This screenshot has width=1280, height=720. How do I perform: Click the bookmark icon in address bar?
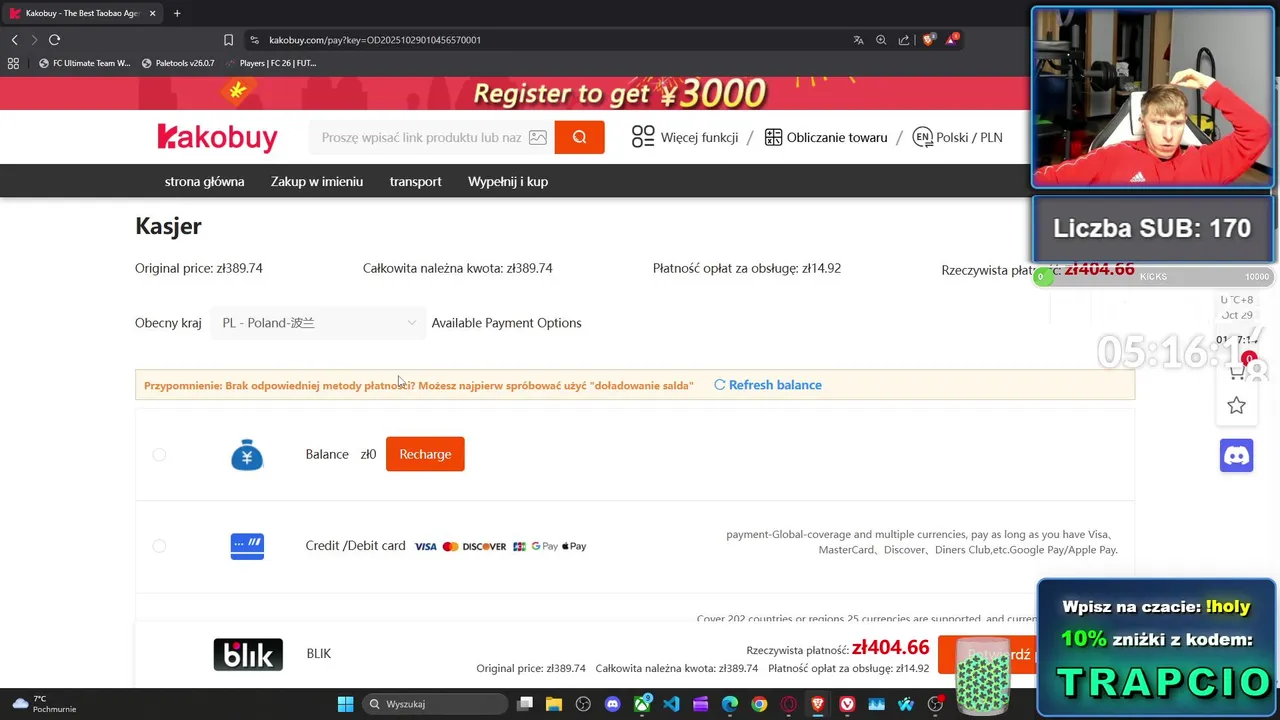coord(228,40)
